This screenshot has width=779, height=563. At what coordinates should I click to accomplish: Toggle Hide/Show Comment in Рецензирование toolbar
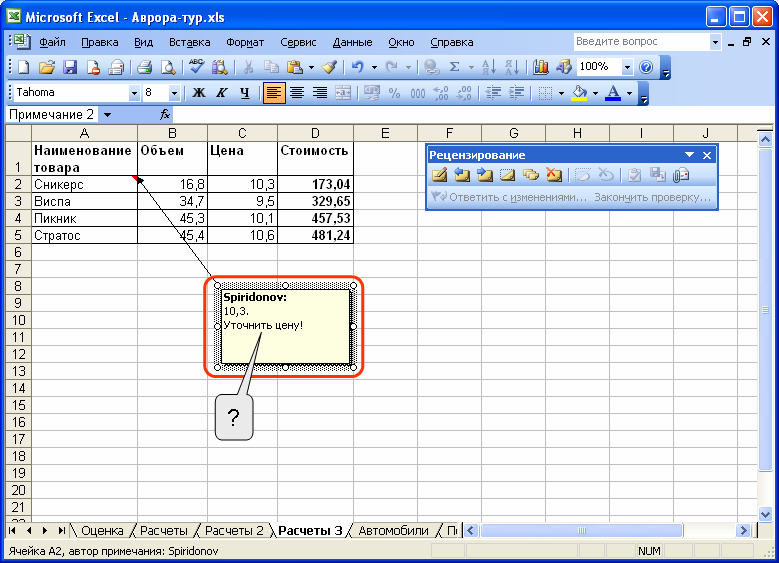[508, 175]
